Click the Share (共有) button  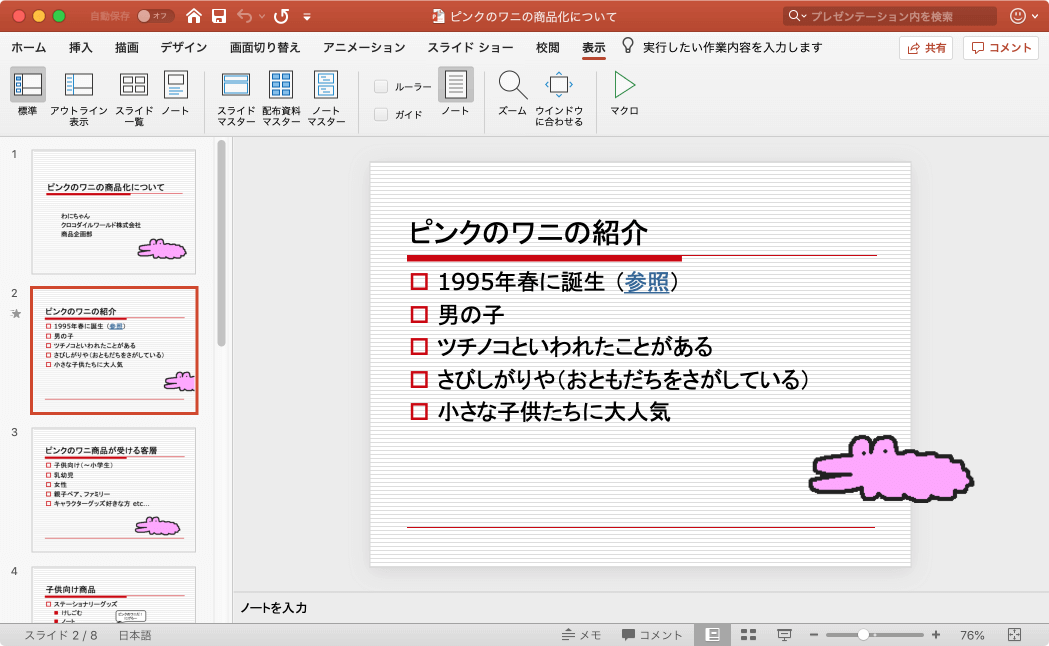click(x=926, y=47)
